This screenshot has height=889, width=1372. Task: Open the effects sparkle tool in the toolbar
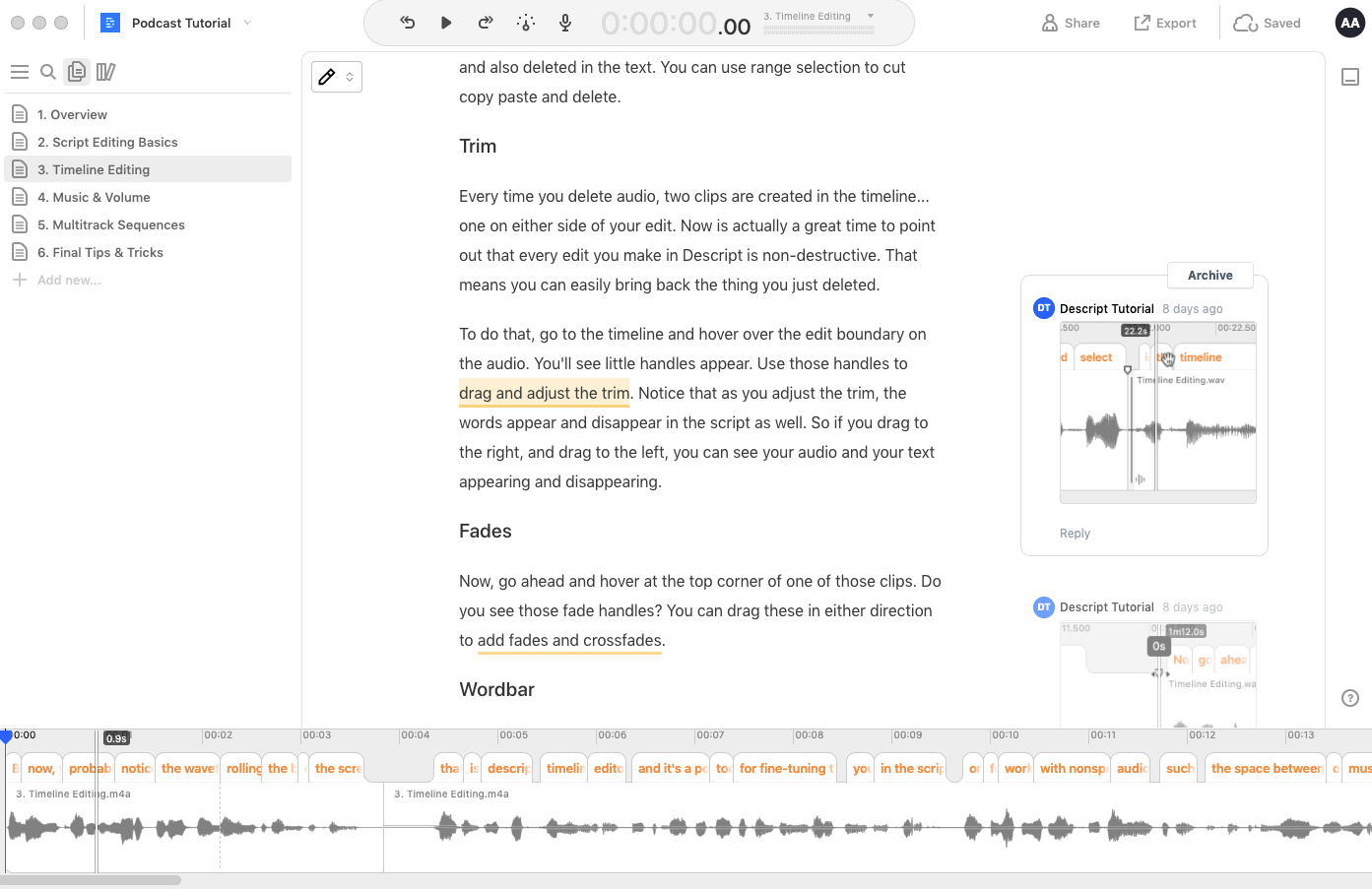[x=526, y=23]
